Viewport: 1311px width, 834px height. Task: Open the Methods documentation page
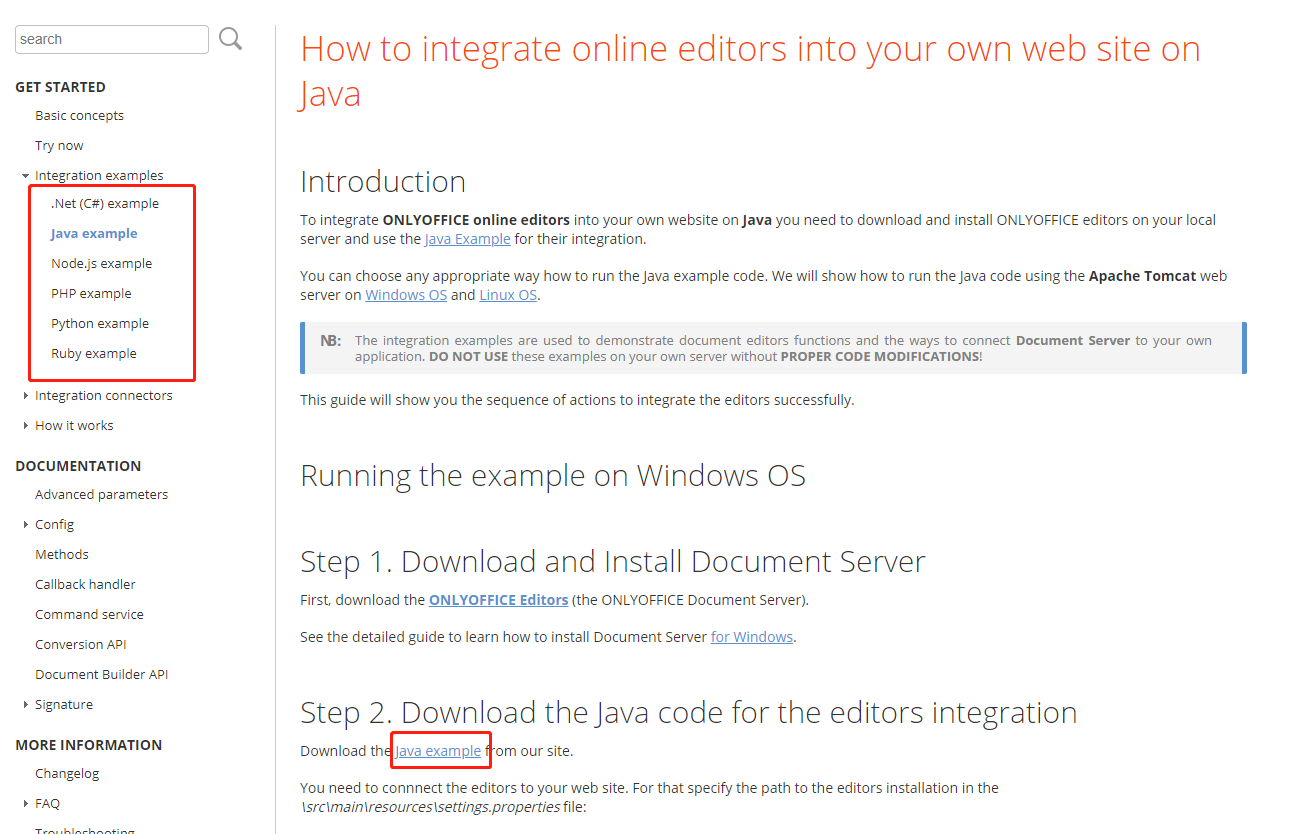pos(61,554)
